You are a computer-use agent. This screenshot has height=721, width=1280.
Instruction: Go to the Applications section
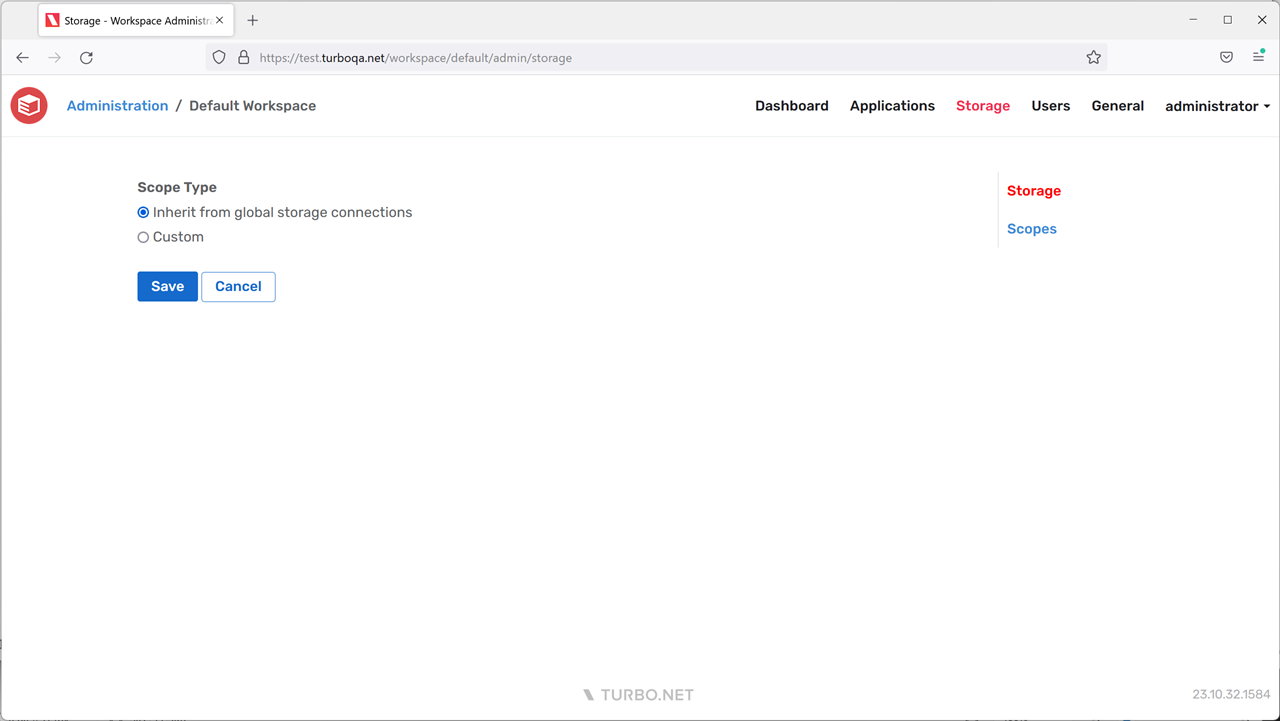pyautogui.click(x=892, y=106)
